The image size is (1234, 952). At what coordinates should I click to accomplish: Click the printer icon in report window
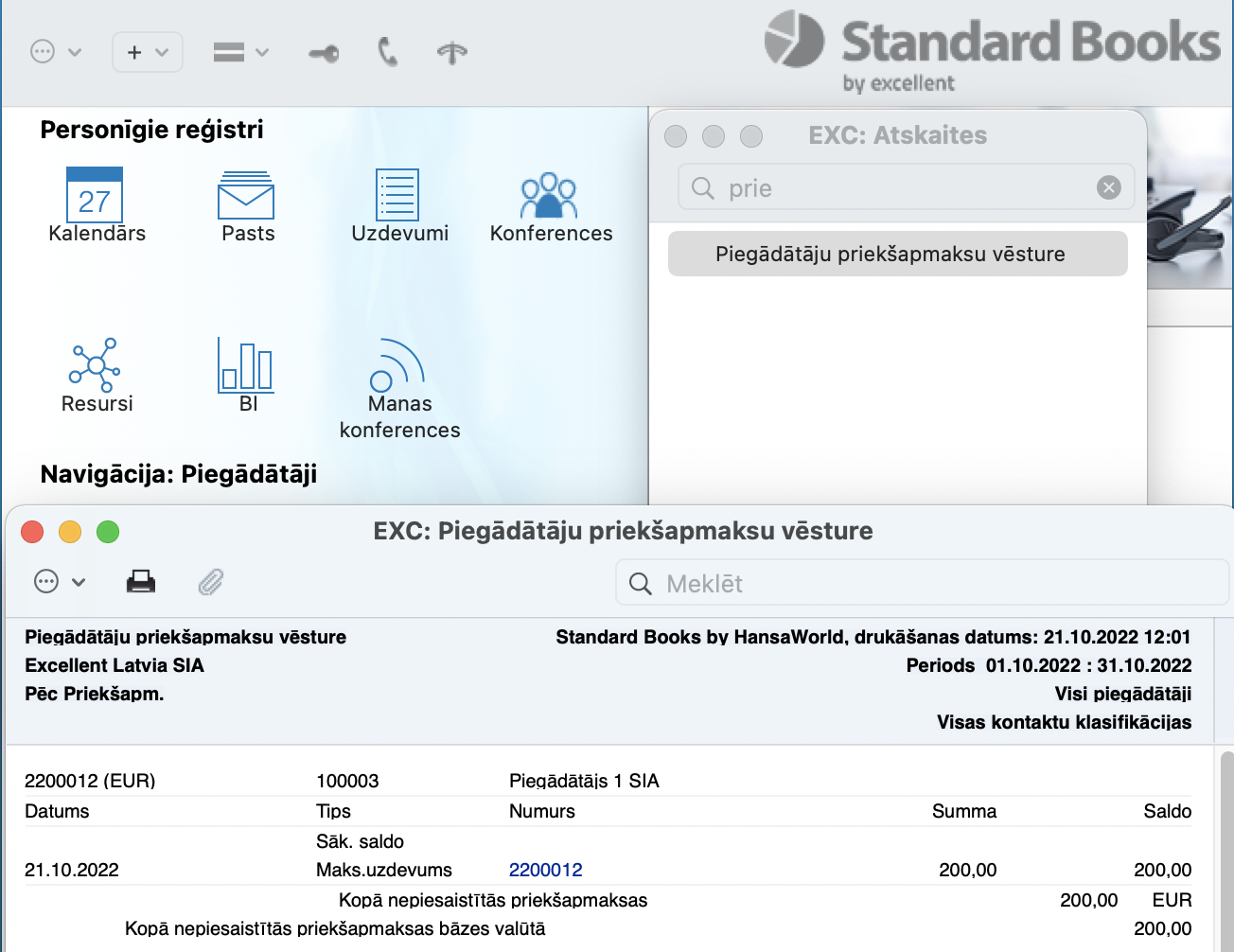[x=141, y=582]
